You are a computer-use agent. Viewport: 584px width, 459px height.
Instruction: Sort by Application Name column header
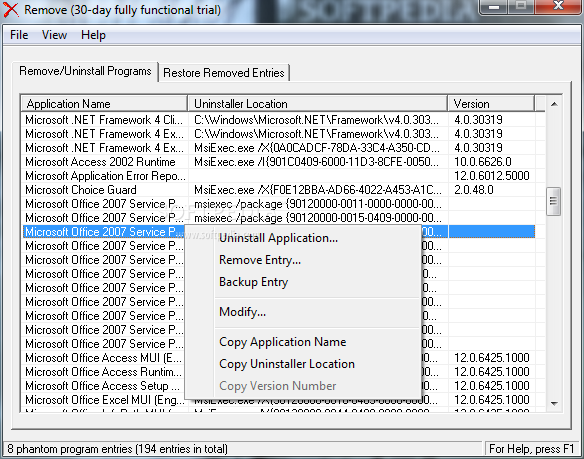104,104
